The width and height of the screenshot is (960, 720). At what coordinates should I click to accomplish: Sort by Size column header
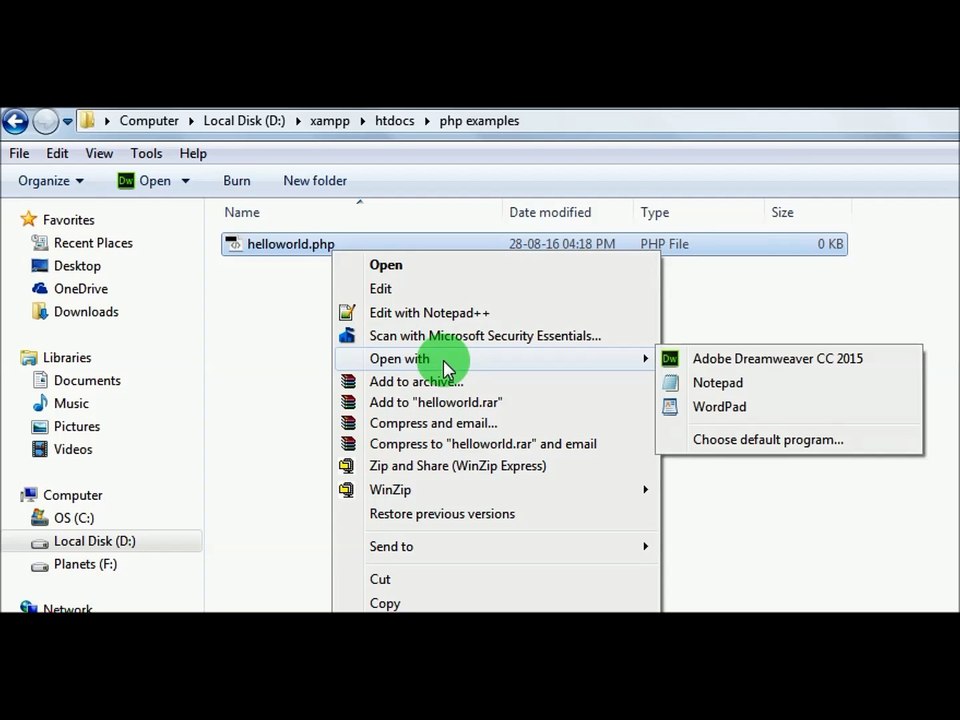pos(782,212)
